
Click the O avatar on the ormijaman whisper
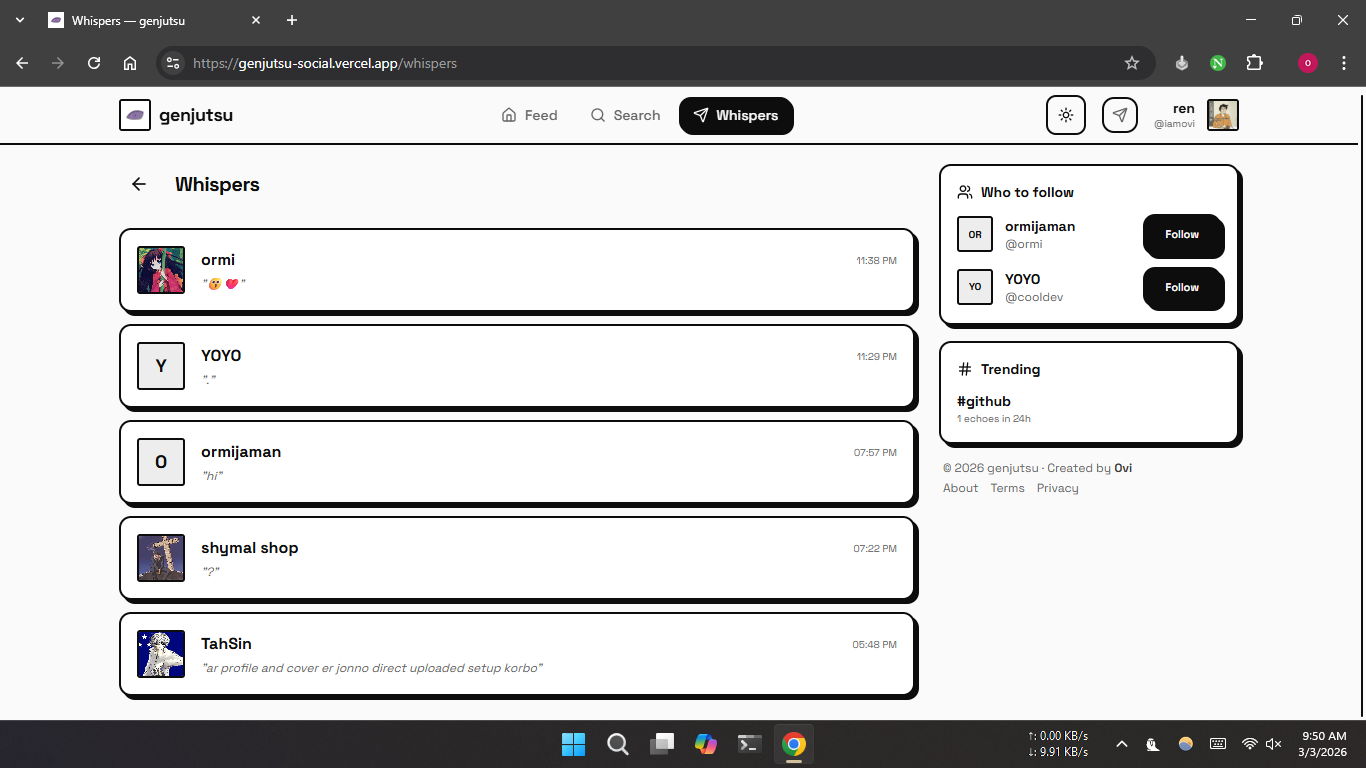(161, 462)
